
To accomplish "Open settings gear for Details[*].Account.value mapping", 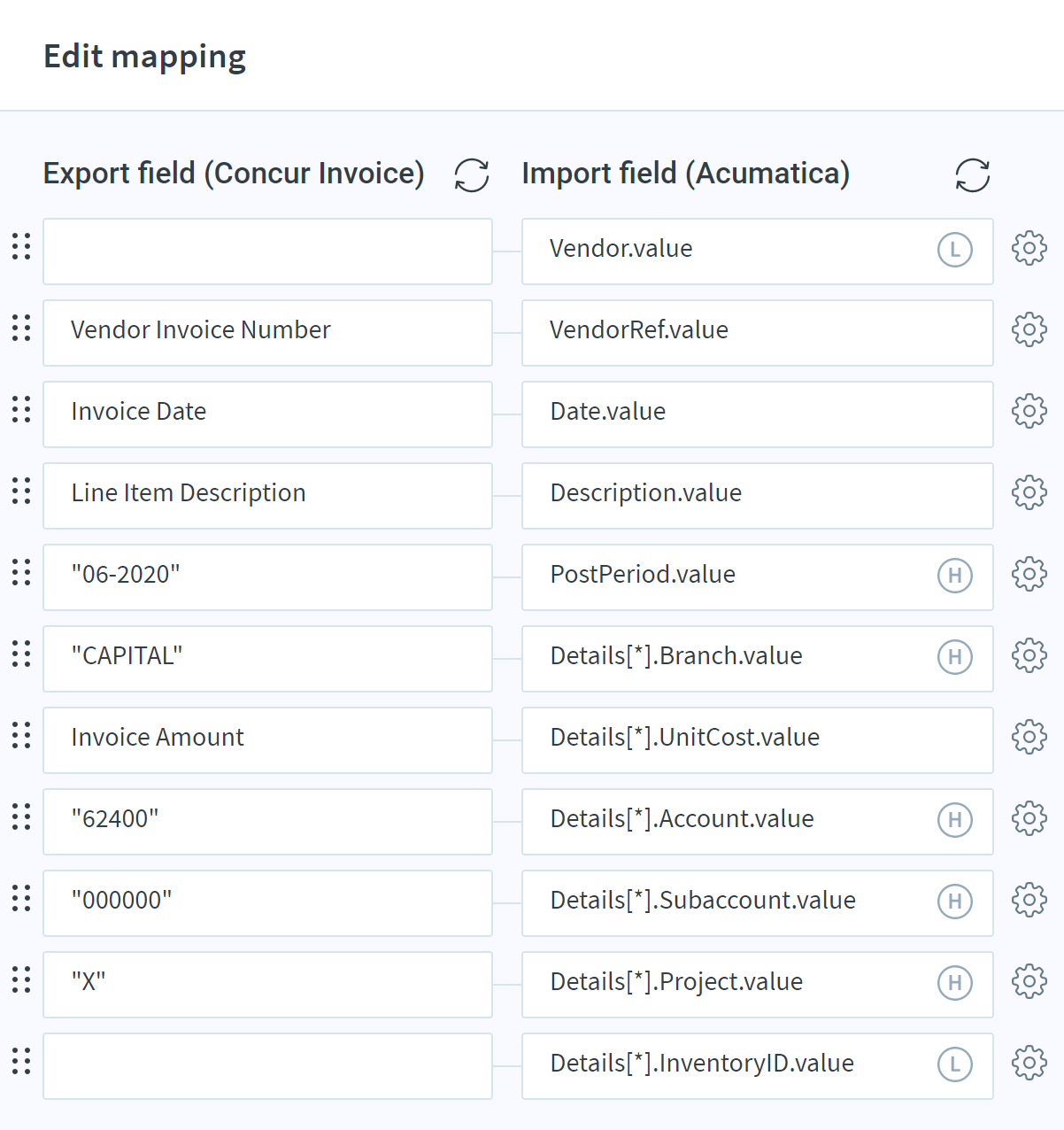I will (x=1029, y=819).
